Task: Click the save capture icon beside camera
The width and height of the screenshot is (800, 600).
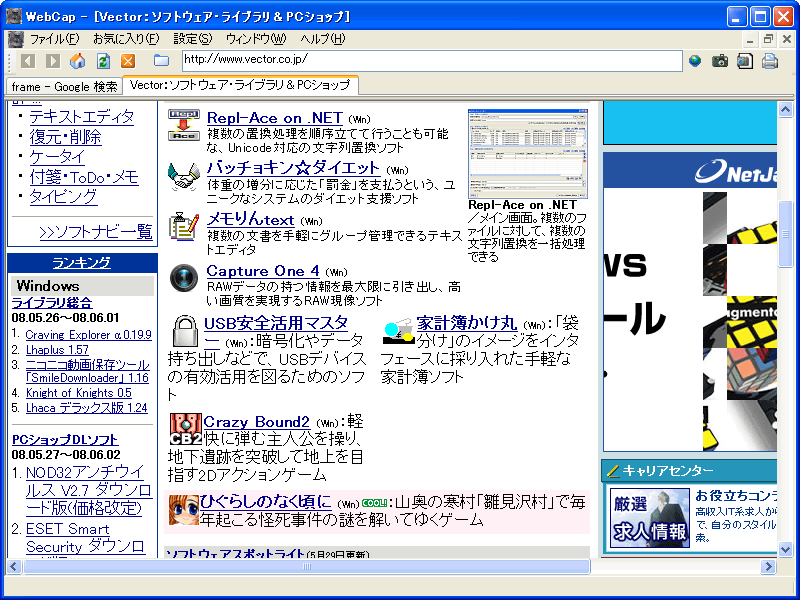Action: (745, 61)
